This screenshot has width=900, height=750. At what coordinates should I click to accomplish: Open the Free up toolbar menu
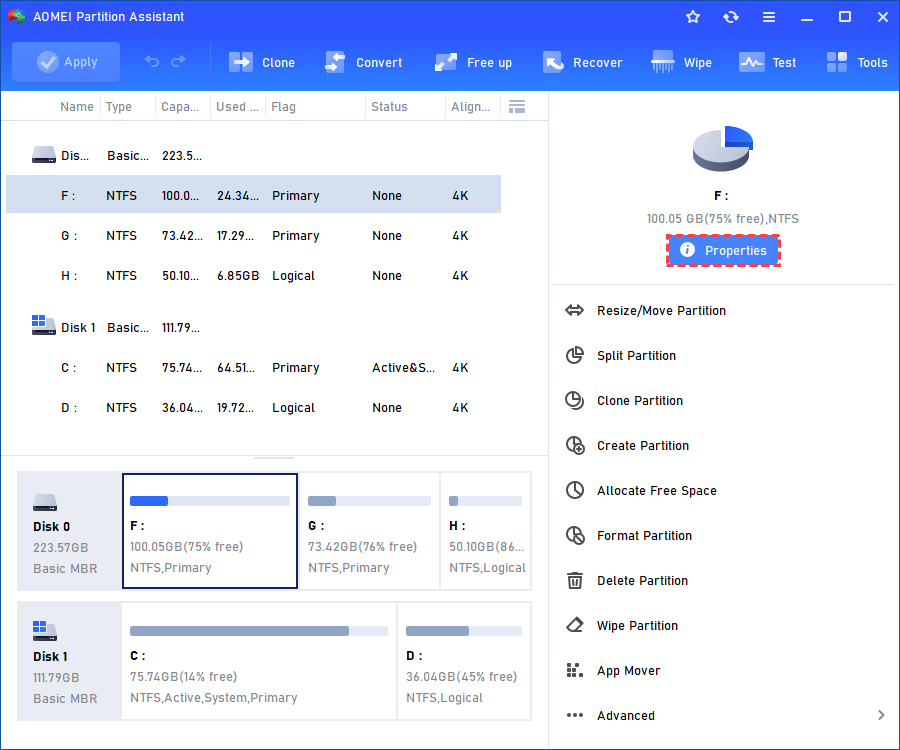(x=473, y=62)
